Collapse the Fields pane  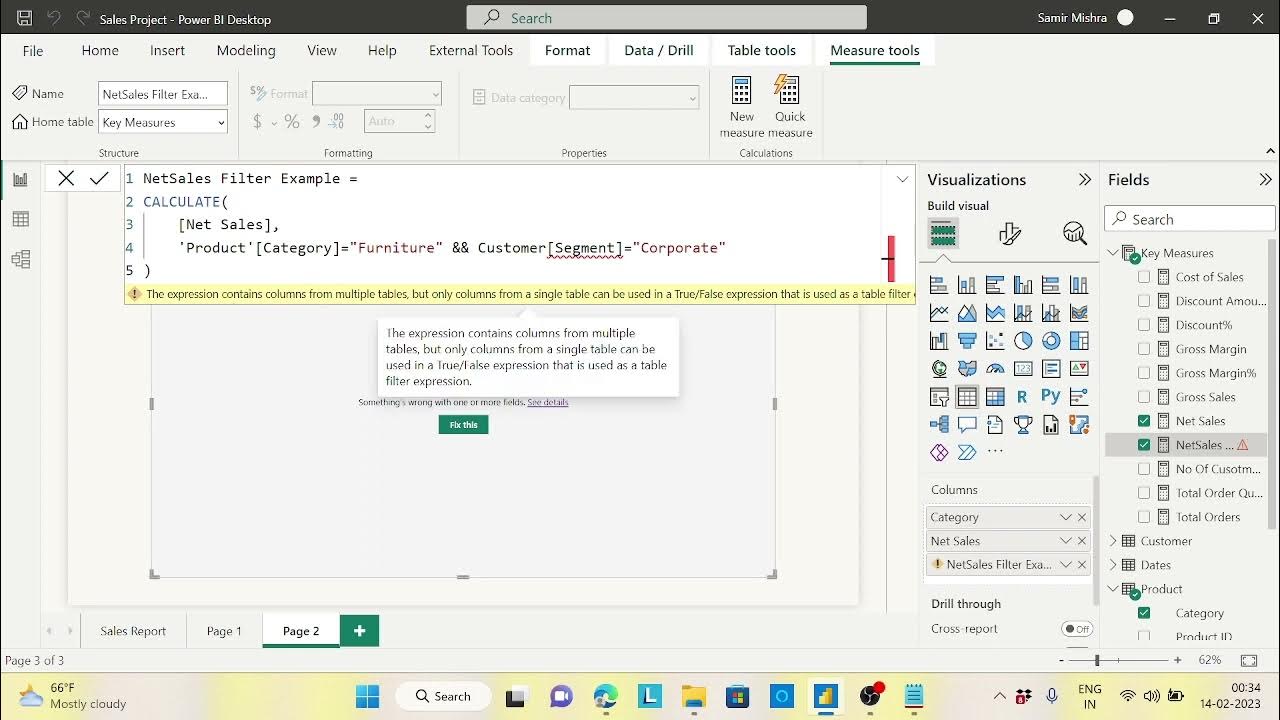1265,180
